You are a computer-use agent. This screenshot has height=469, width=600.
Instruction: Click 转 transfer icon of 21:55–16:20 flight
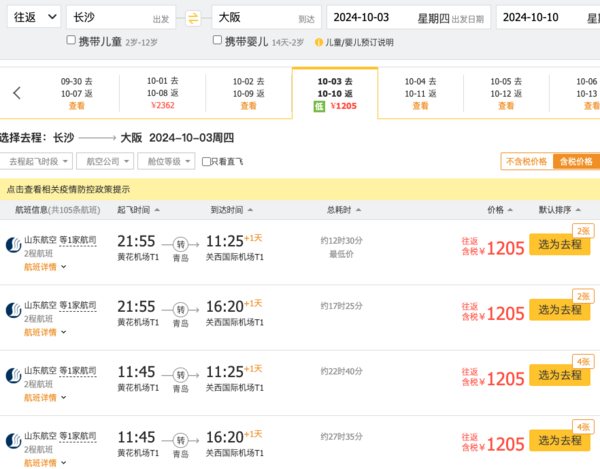pyautogui.click(x=181, y=310)
